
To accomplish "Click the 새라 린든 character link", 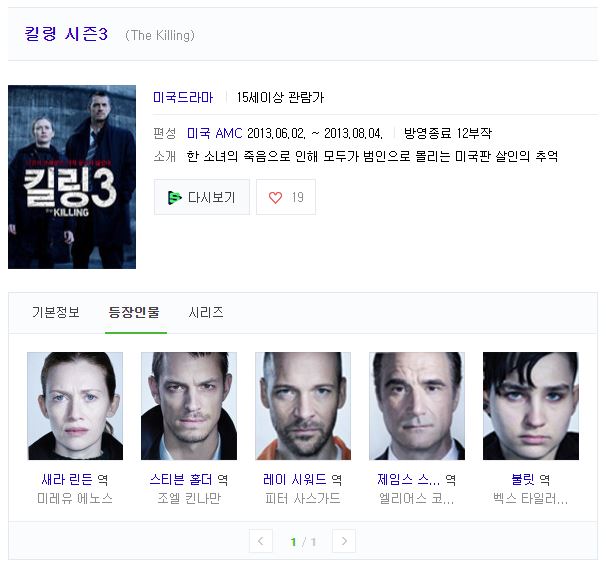I will click(x=67, y=480).
